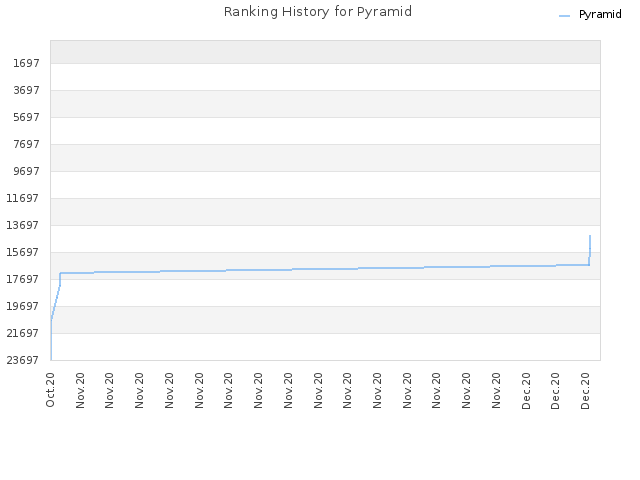Click the y-axis label 19697
The width and height of the screenshot is (640, 480).
23,306
